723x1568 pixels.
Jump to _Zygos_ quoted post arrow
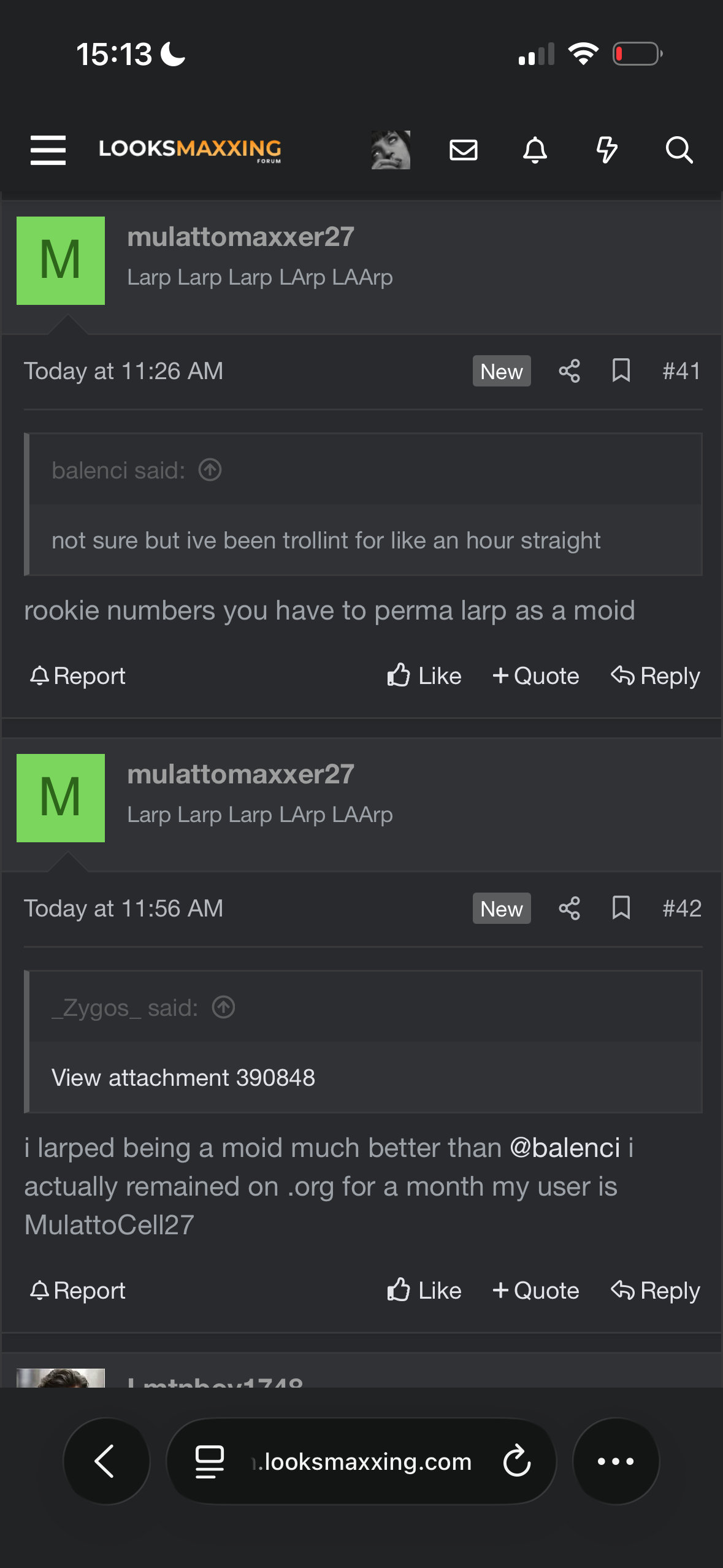(223, 1007)
